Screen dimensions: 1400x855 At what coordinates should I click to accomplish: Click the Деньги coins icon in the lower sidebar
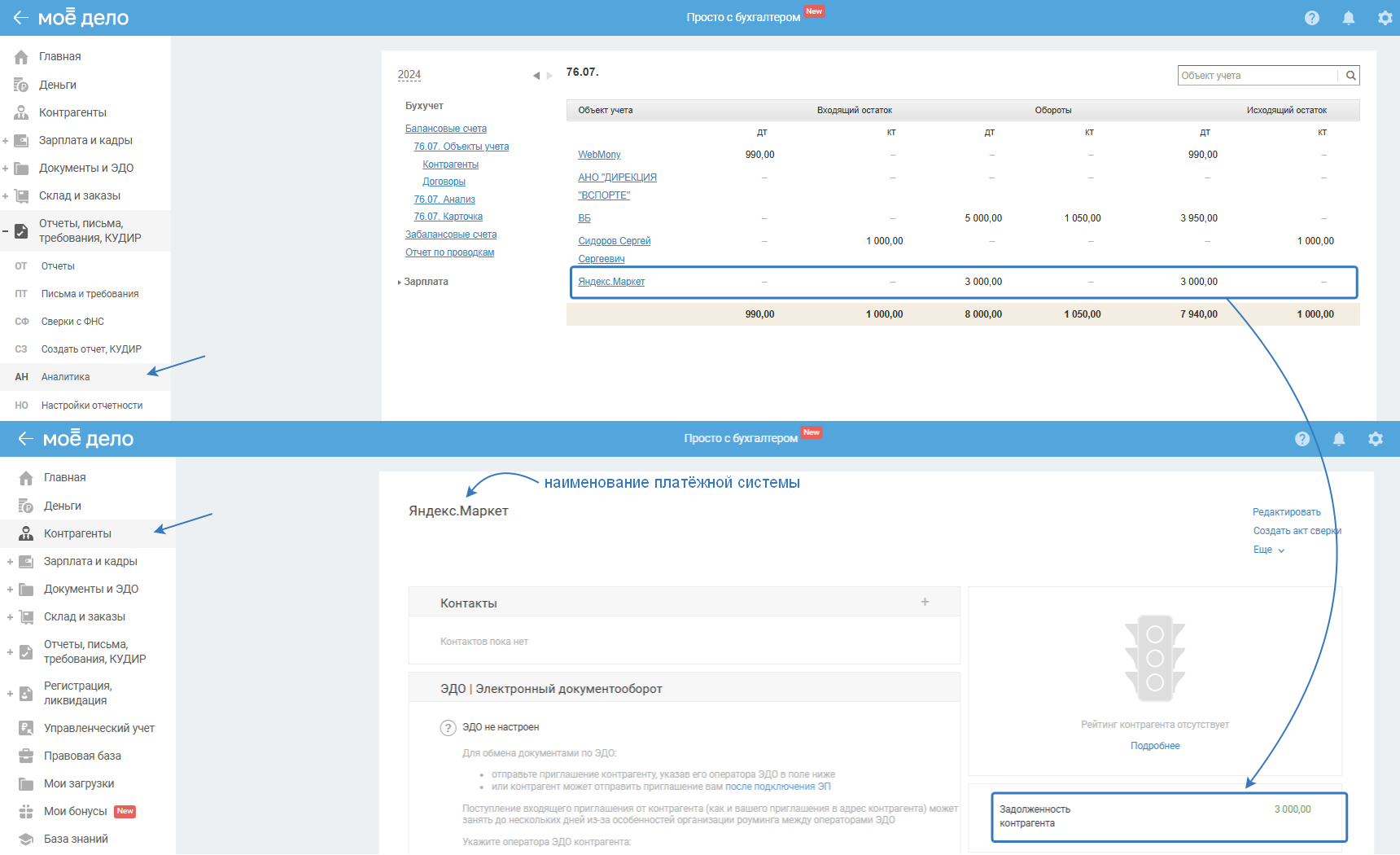coord(26,506)
